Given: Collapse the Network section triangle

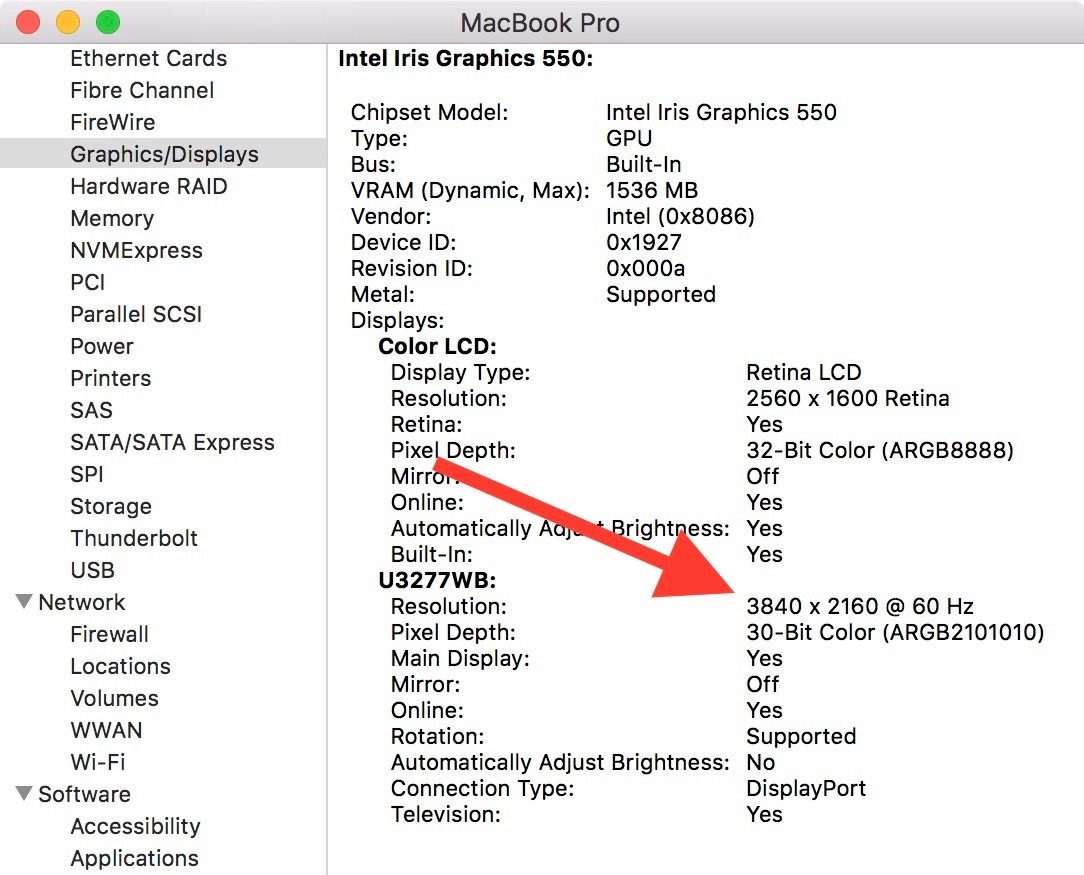Looking at the screenshot, I should (x=24, y=601).
